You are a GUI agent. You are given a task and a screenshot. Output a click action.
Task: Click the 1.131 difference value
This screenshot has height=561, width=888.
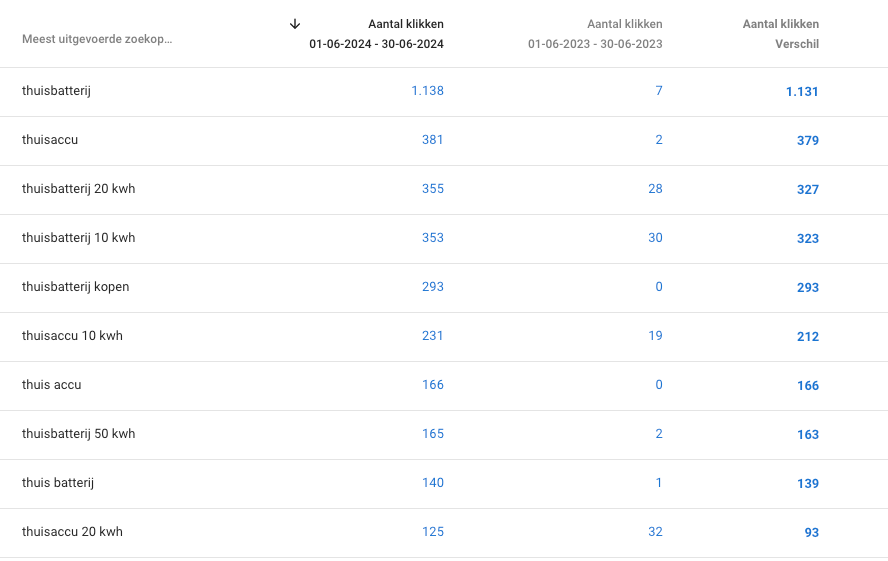pos(802,92)
